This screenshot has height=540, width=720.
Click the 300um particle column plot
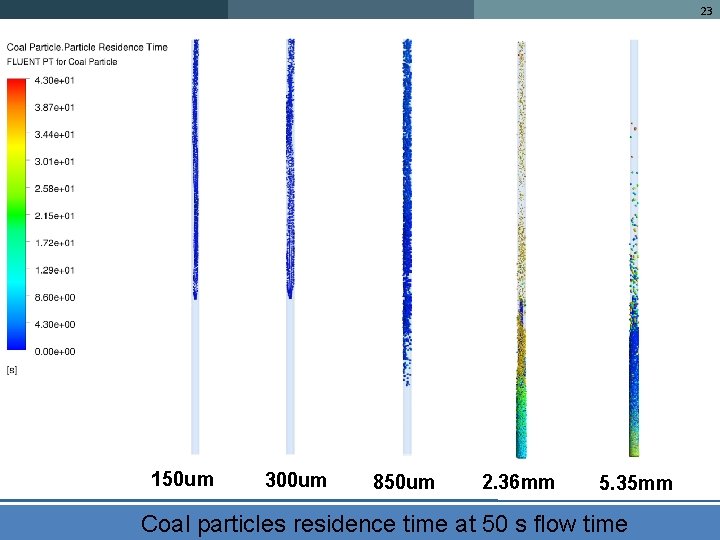pyautogui.click(x=290, y=247)
